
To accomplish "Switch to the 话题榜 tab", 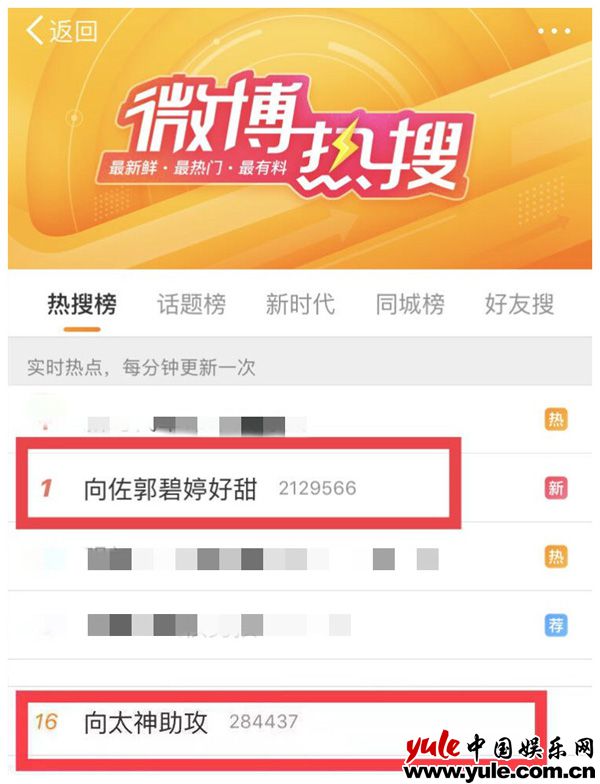I will tap(192, 304).
